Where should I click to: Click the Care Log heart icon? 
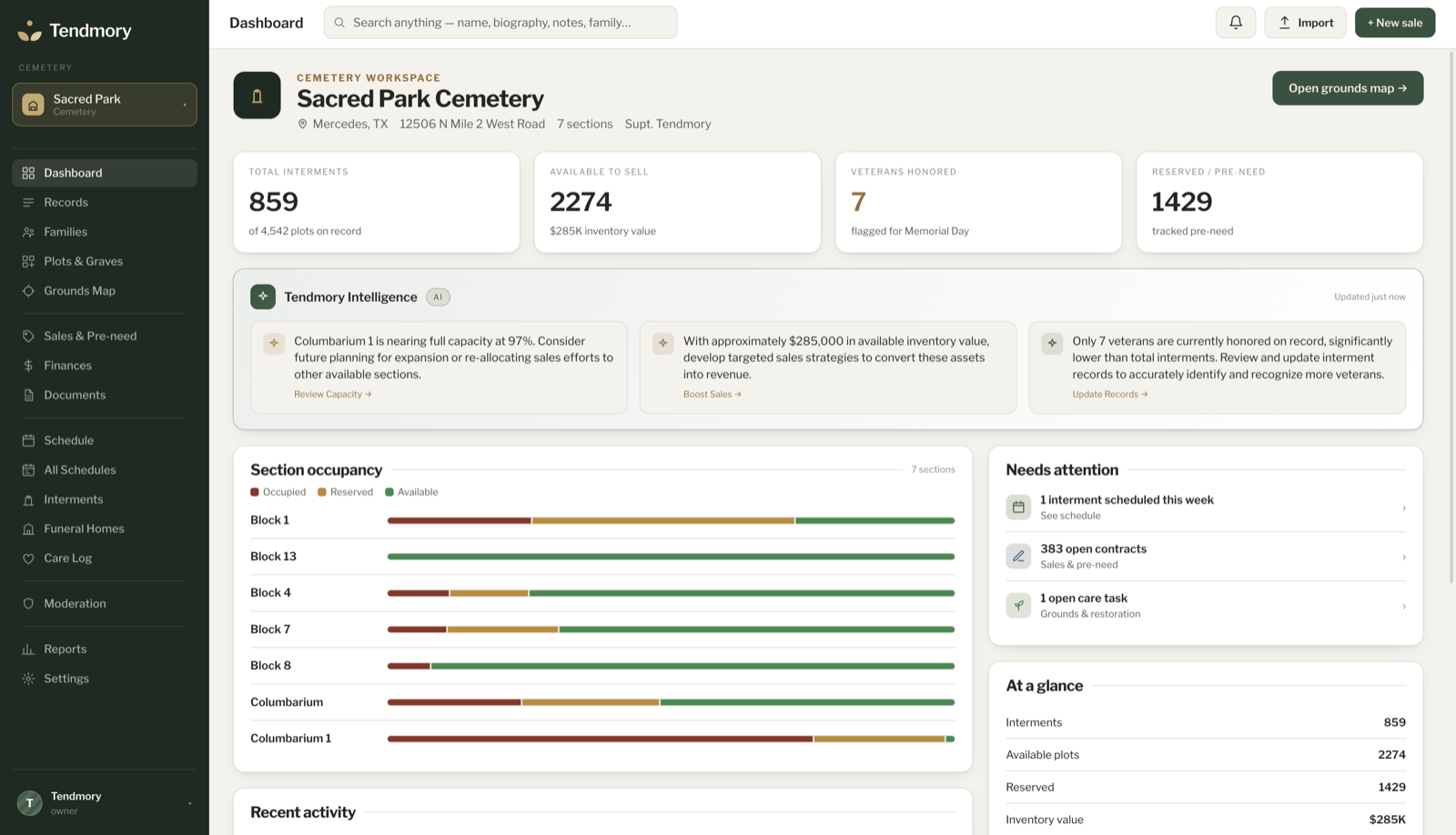coord(28,558)
